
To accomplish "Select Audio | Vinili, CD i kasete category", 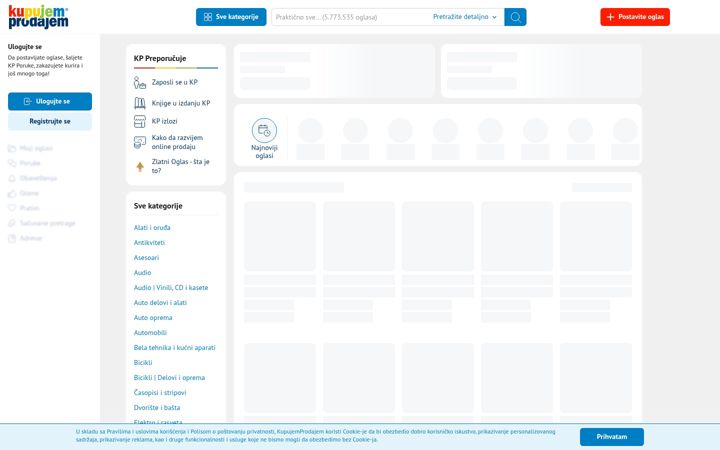I will (171, 287).
